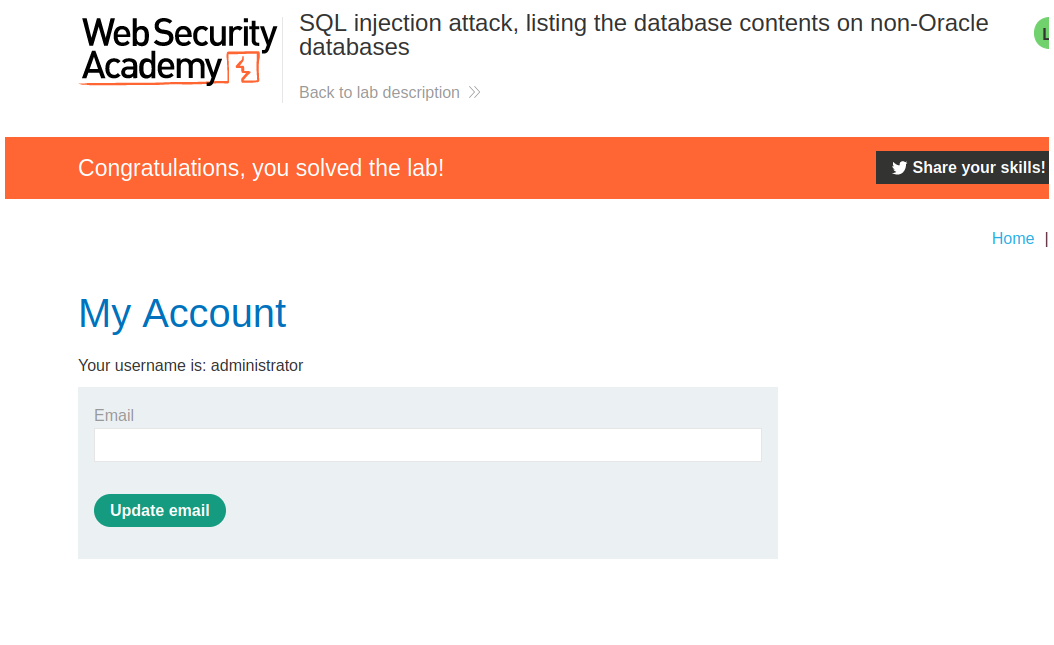Click the vertical separator beside Home
This screenshot has height=645, width=1054.
[x=1046, y=238]
